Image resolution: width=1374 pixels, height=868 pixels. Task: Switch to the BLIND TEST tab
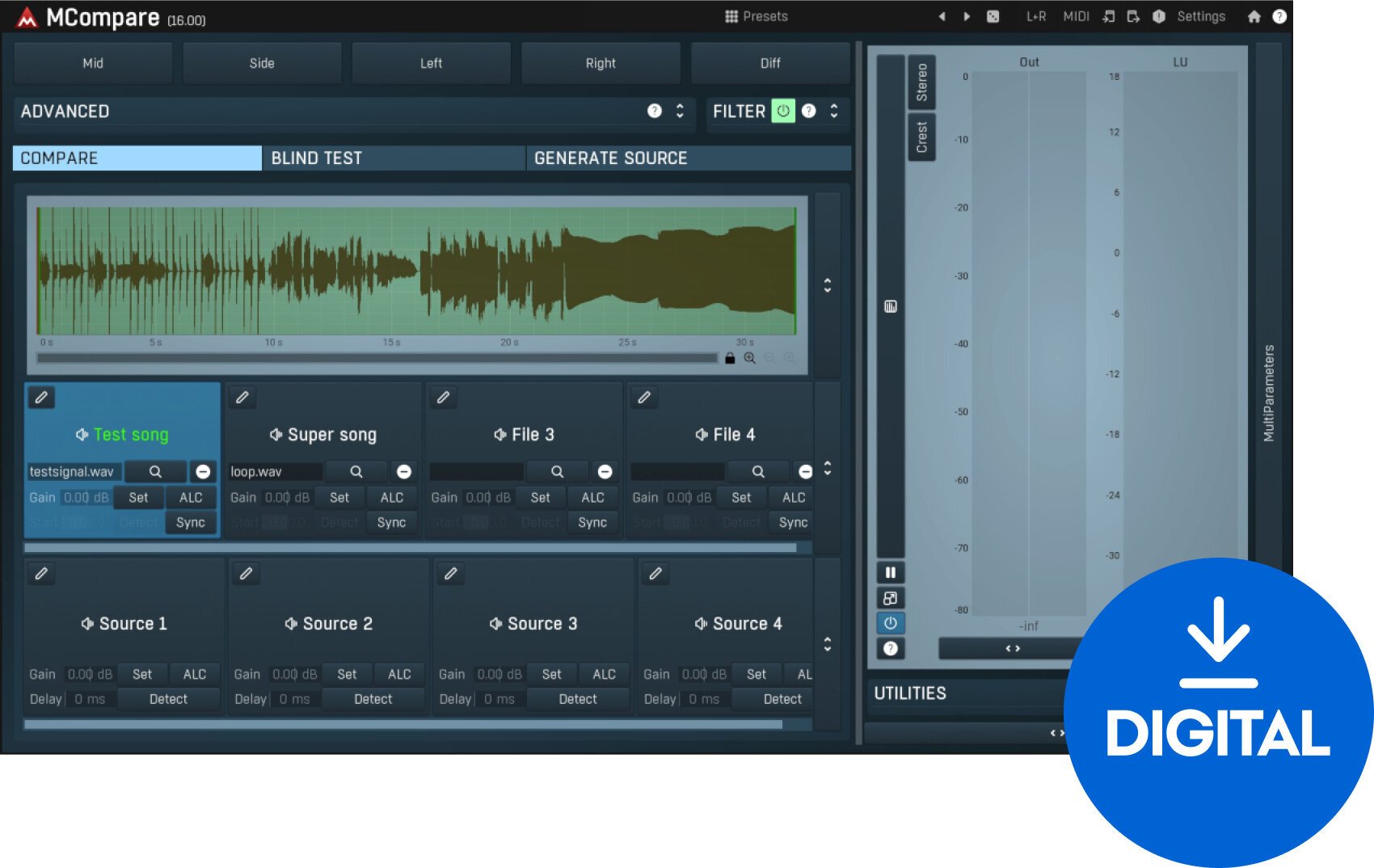tap(394, 158)
